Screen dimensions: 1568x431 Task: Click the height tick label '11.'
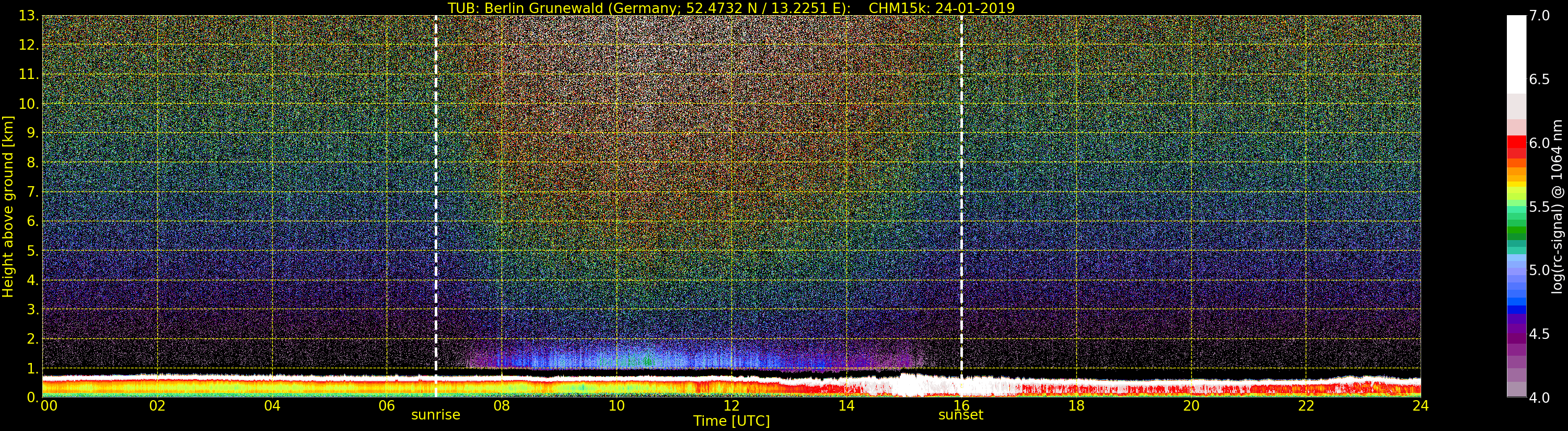29,74
